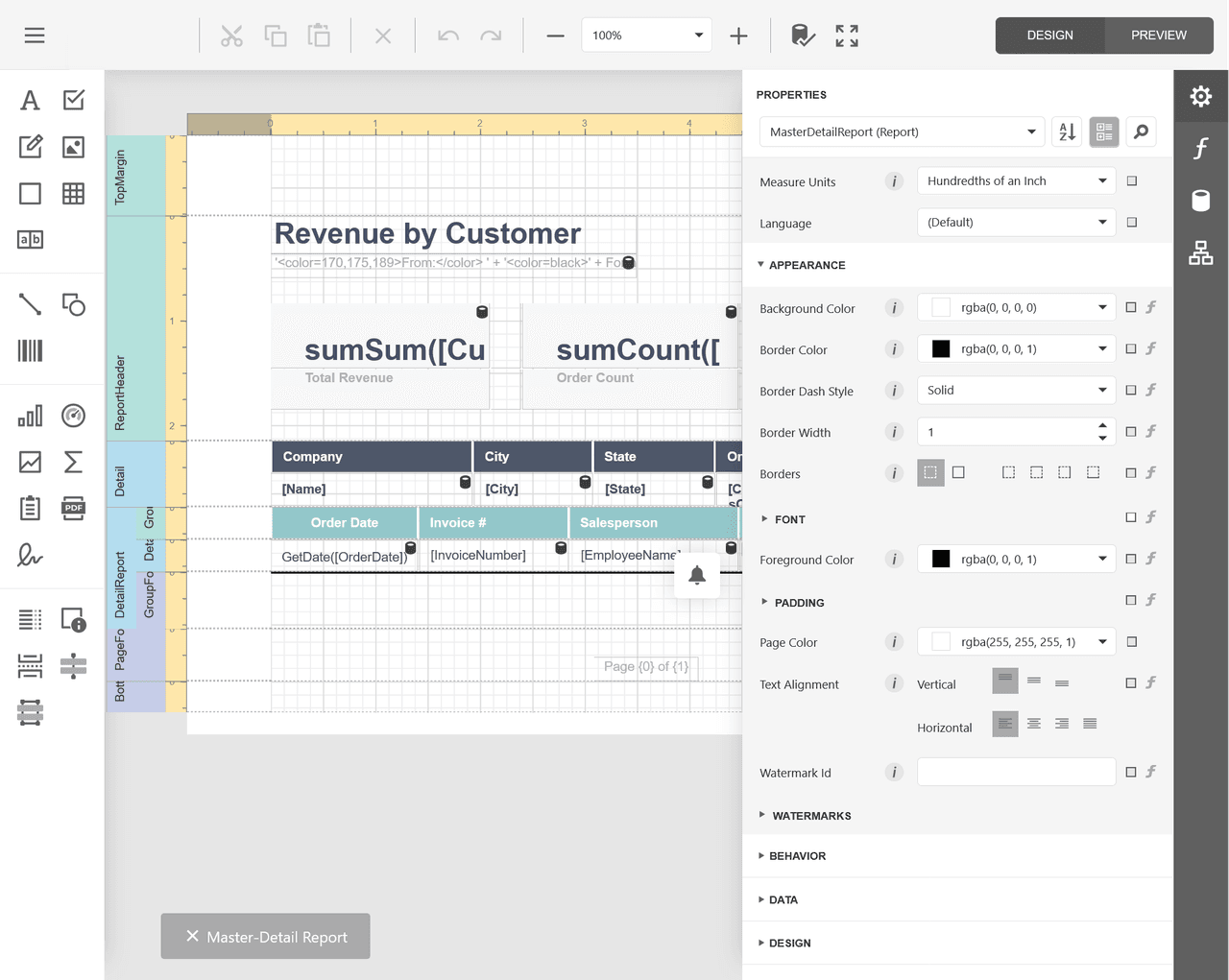This screenshot has width=1229, height=980.
Task: Click the Paste clipboard icon
Action: click(319, 36)
